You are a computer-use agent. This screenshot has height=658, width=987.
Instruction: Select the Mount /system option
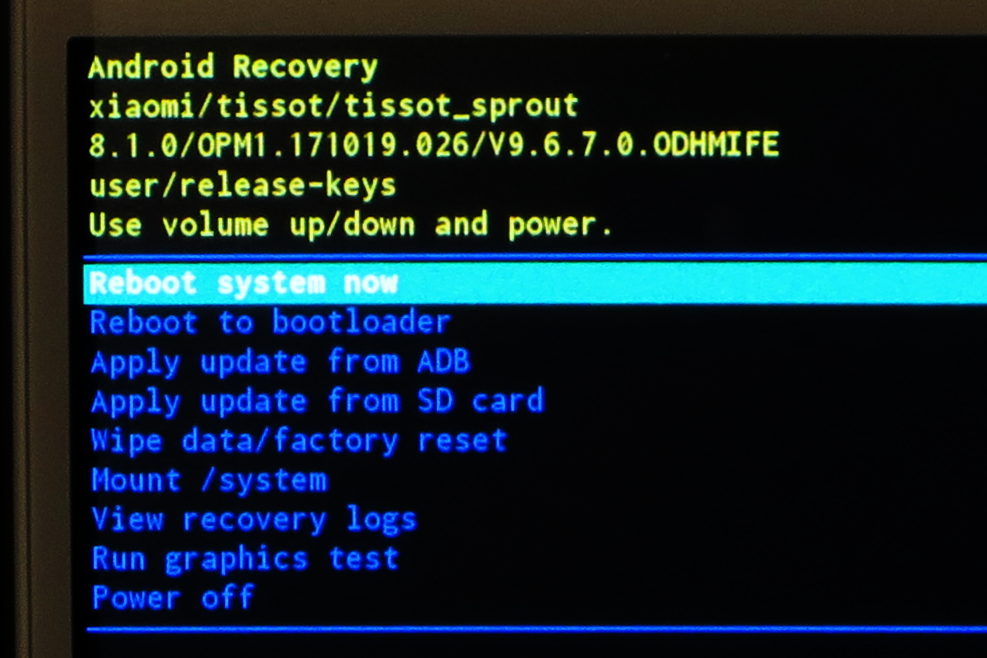(210, 480)
